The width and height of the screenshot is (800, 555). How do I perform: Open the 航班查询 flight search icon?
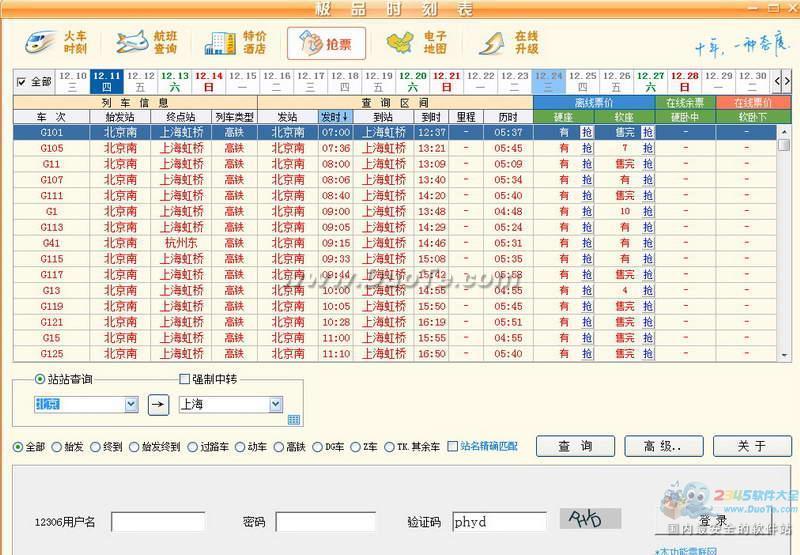146,42
